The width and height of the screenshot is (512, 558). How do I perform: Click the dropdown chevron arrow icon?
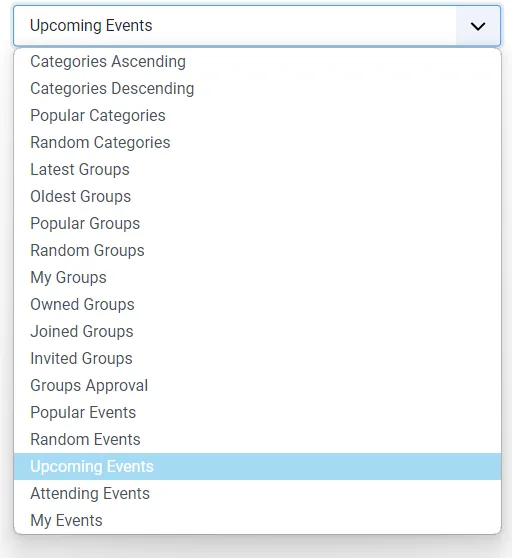click(478, 26)
